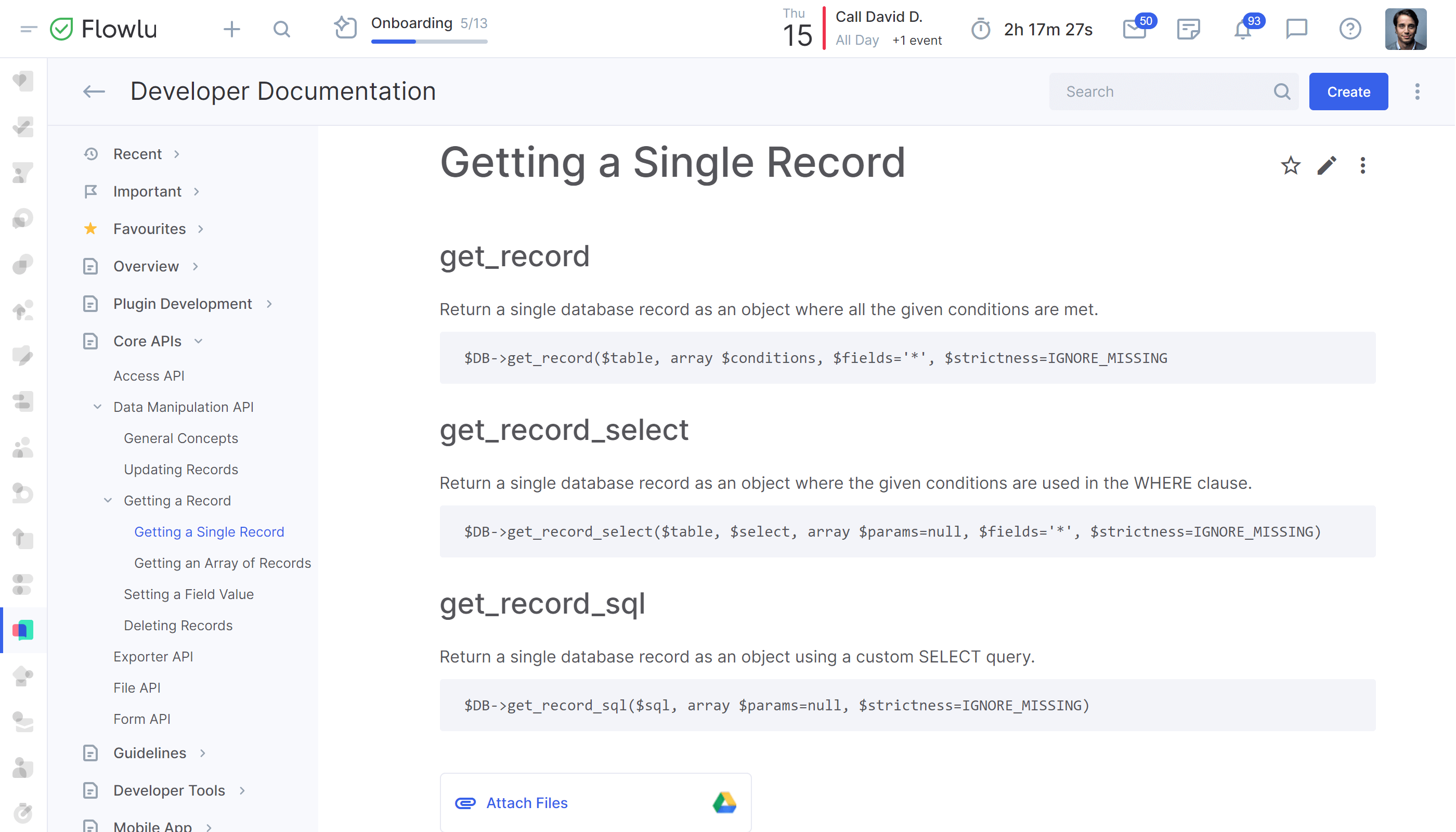The image size is (1456, 832).
Task: Click the get_record_select code block
Action: pos(907,531)
